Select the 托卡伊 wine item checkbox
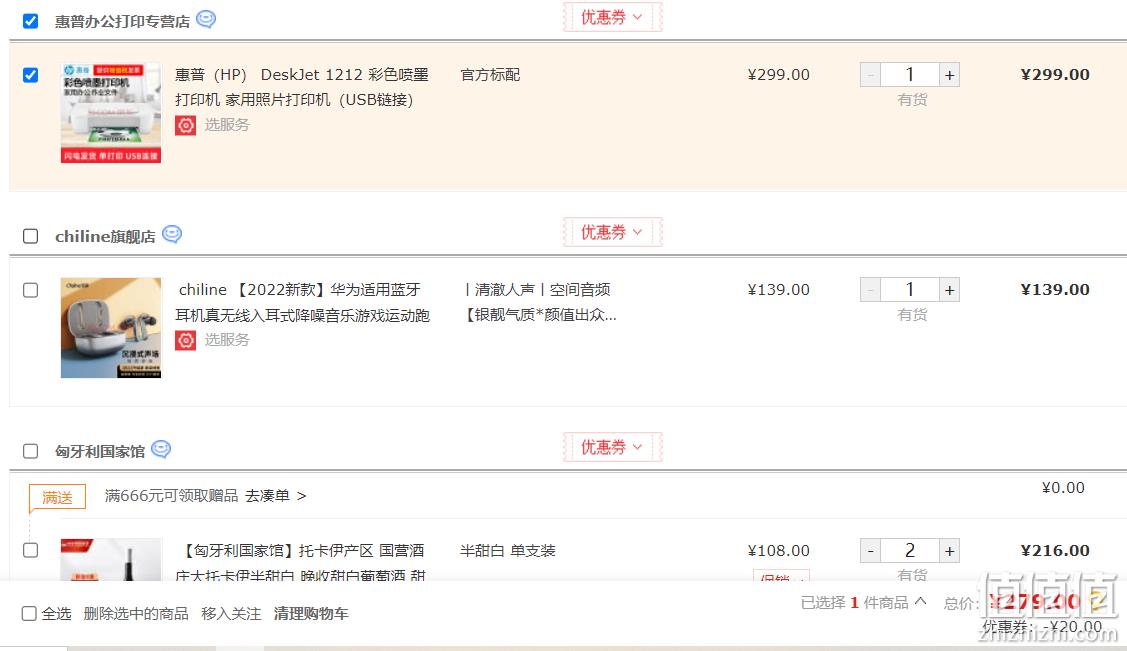The width and height of the screenshot is (1127, 651). [30, 550]
